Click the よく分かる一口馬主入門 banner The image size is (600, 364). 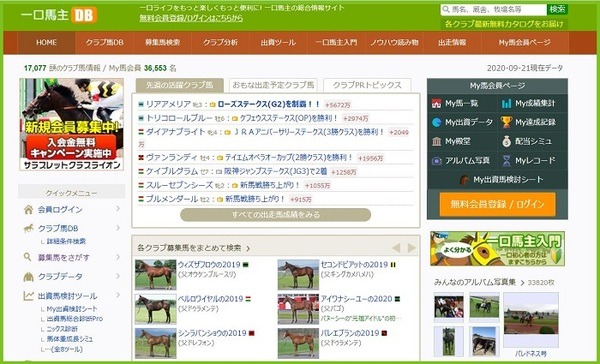497,248
